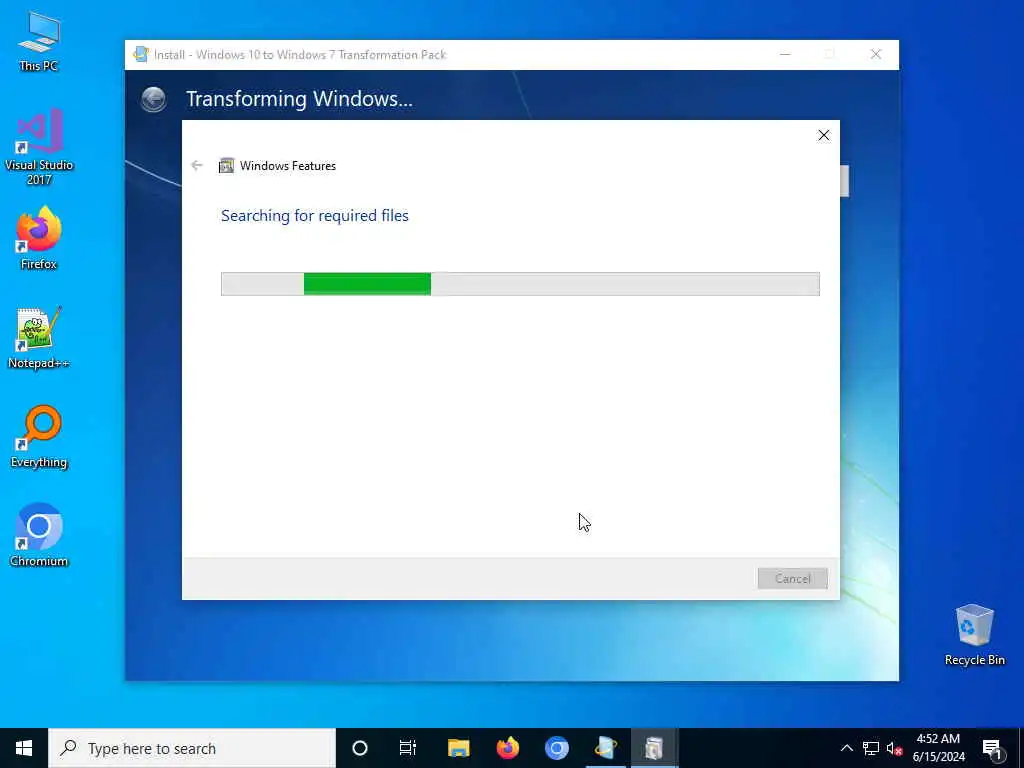Switch to the Transformation Pack installer taskbar icon
Screen dimensions: 1024x768
click(x=605, y=748)
